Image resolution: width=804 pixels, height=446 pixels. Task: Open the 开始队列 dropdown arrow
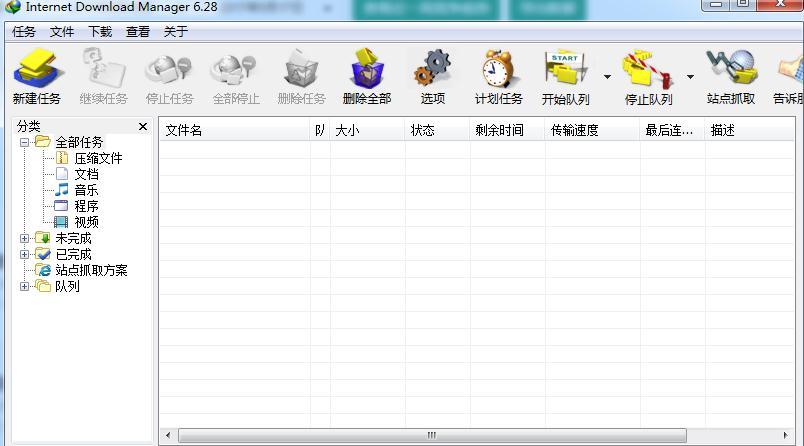[607, 77]
